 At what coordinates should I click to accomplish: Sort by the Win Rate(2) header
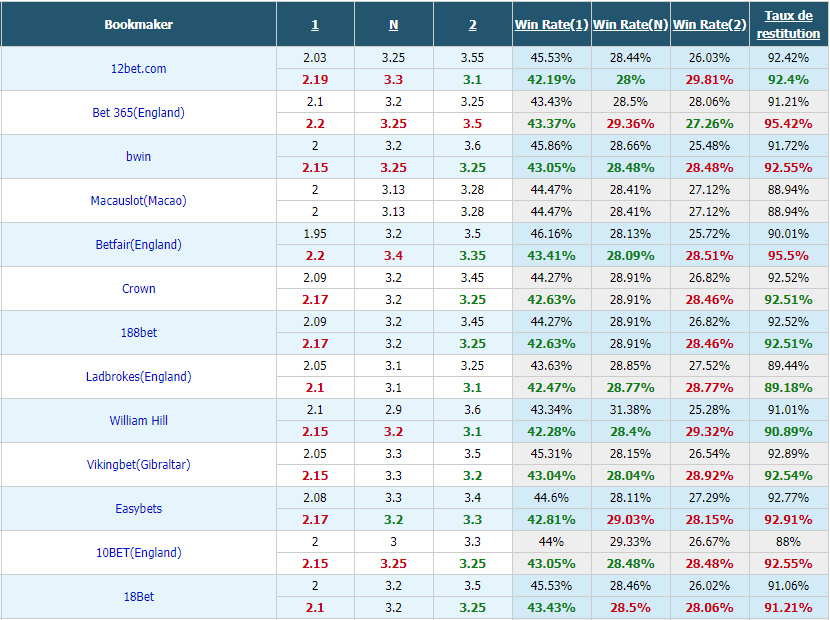[709, 25]
